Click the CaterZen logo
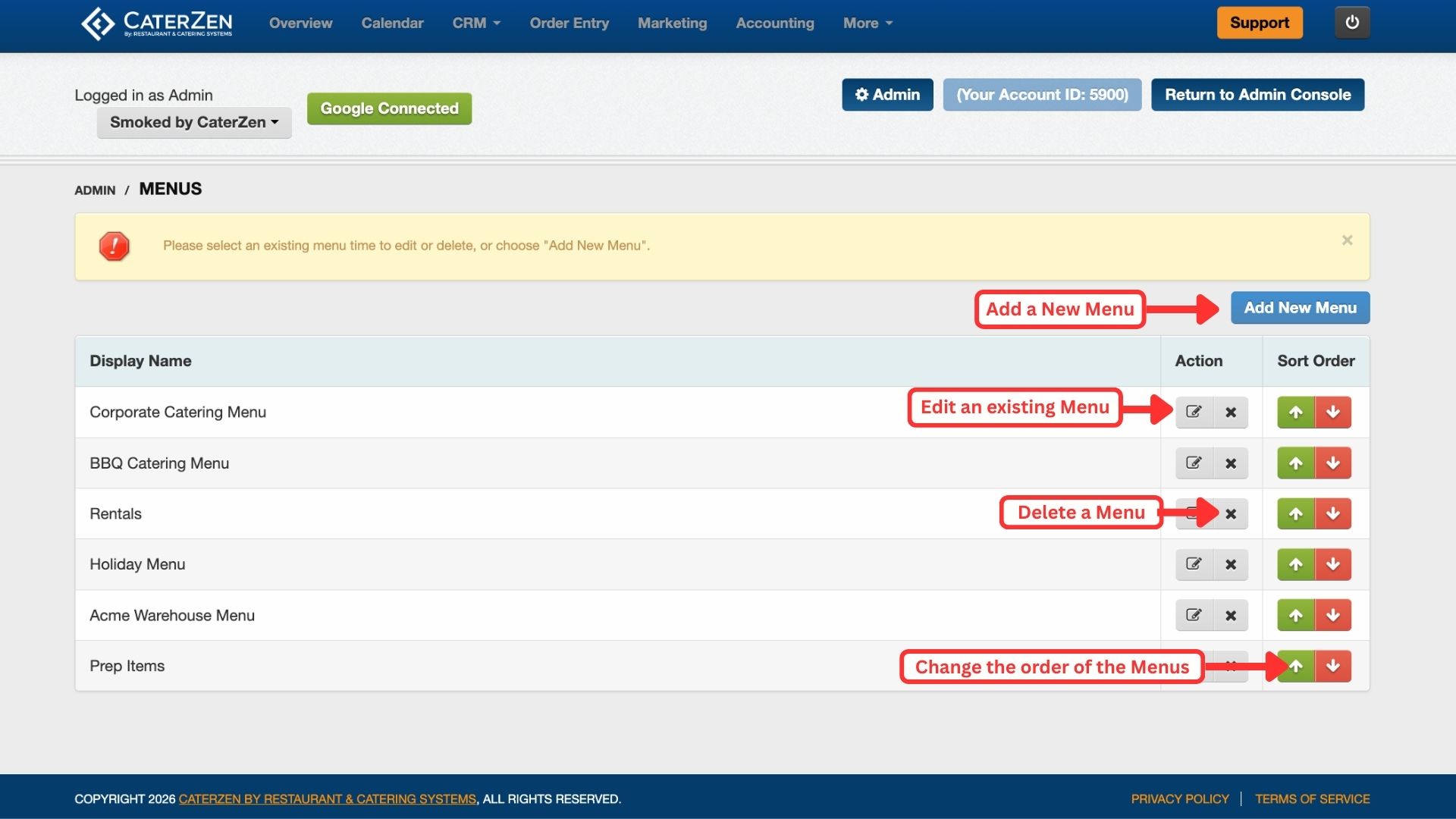The height and width of the screenshot is (819, 1456). coord(157,23)
